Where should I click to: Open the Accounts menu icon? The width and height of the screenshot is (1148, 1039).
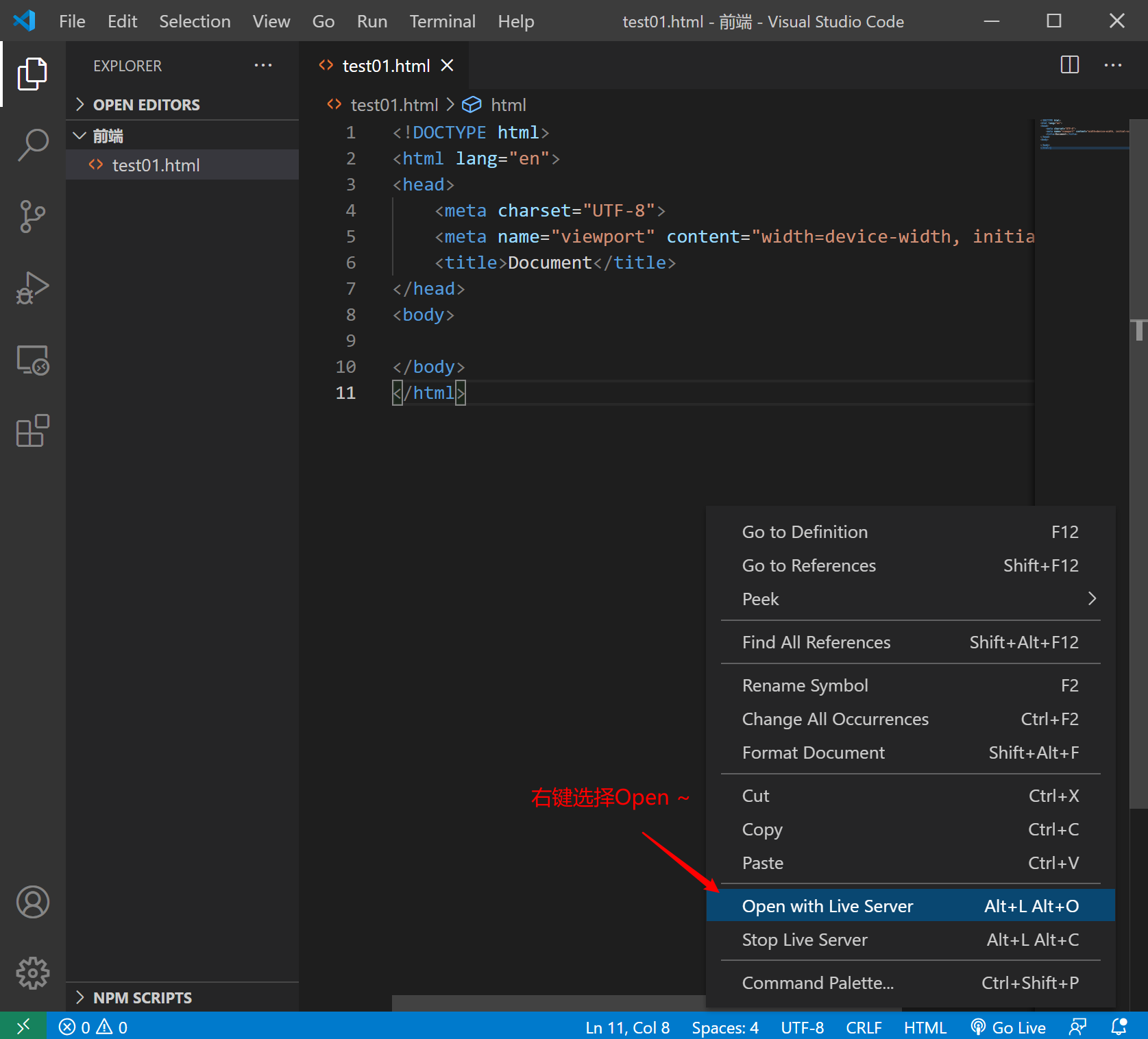(32, 902)
